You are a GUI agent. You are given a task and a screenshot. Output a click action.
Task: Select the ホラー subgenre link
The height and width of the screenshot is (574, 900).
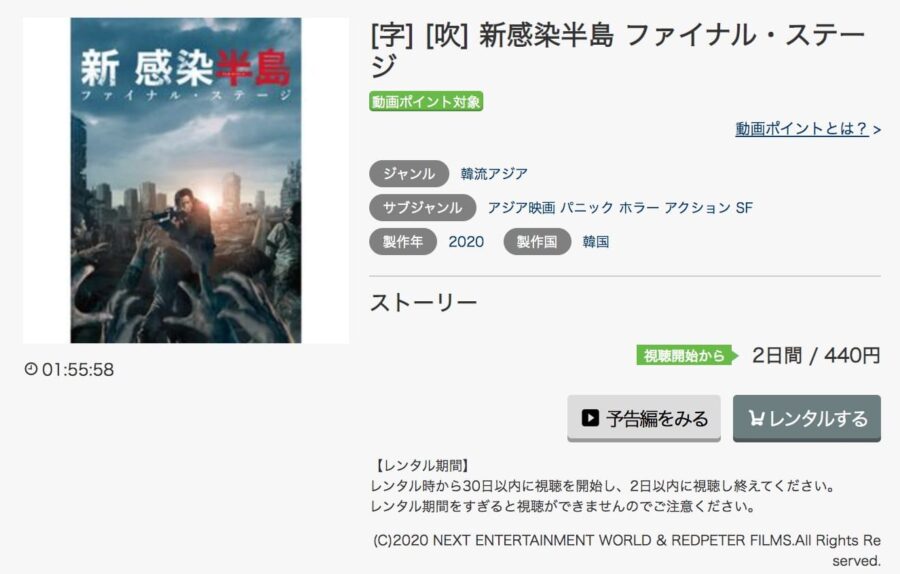[638, 207]
